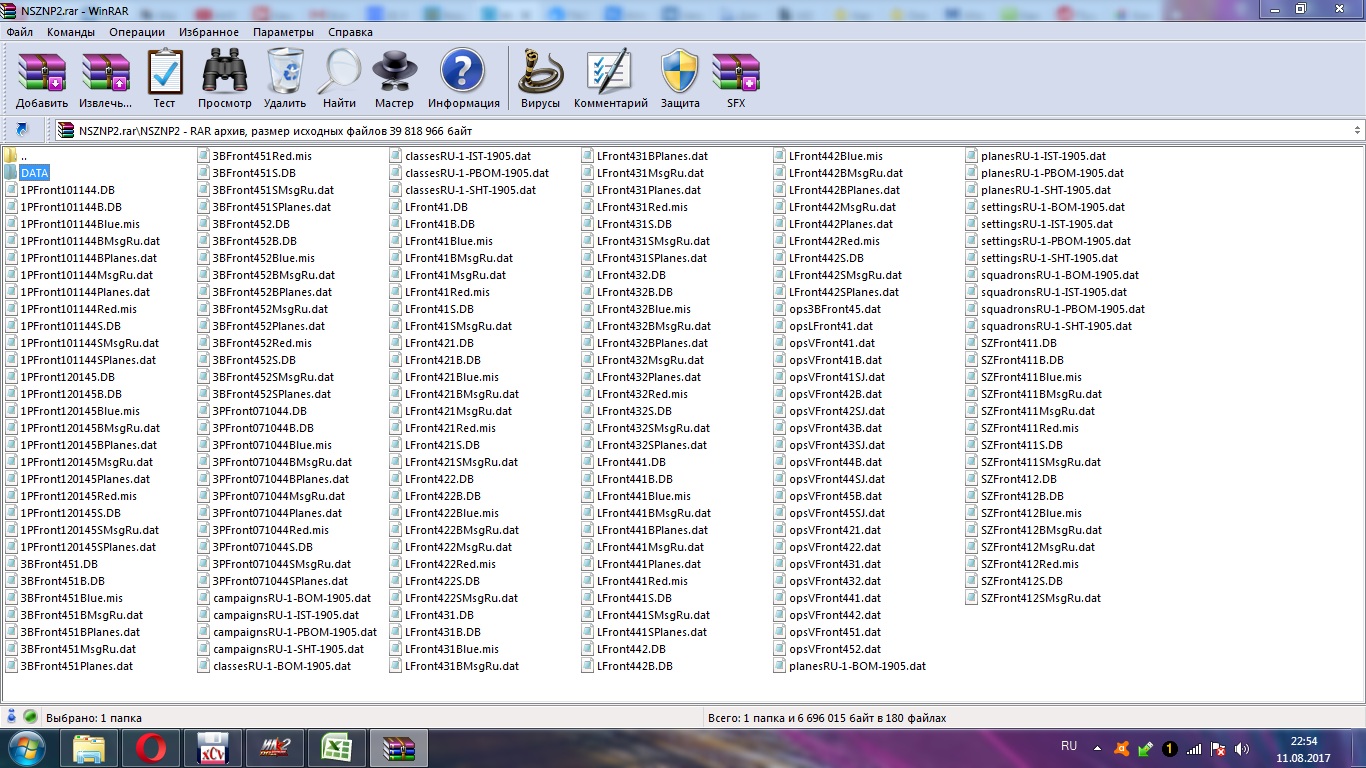Open the Параметры menu
This screenshot has height=768, width=1366.
[x=283, y=32]
